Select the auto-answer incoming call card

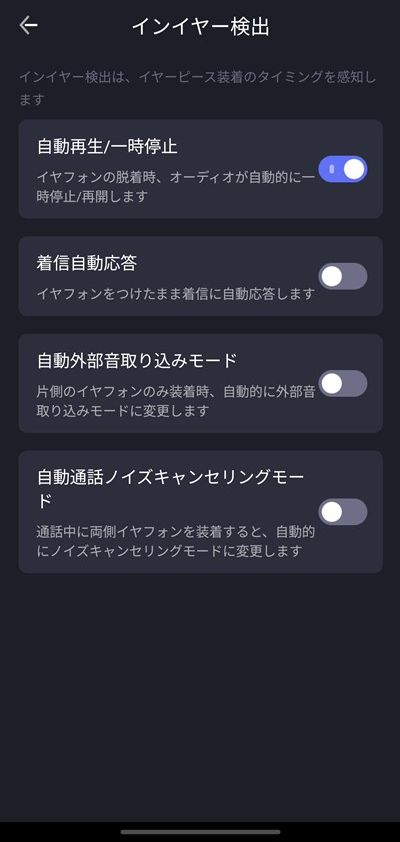[200, 276]
